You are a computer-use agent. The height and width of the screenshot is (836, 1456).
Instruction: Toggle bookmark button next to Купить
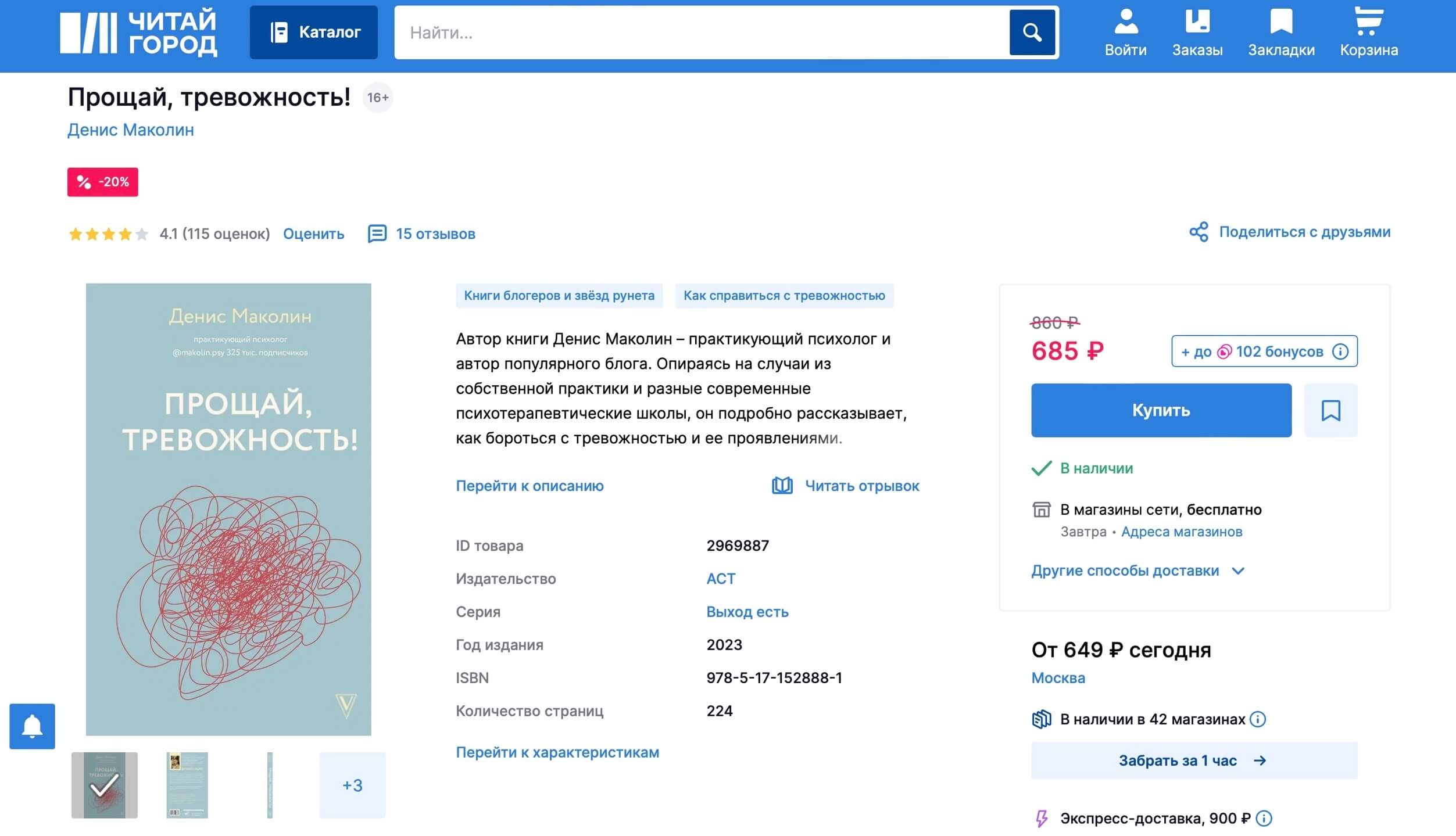click(1331, 410)
